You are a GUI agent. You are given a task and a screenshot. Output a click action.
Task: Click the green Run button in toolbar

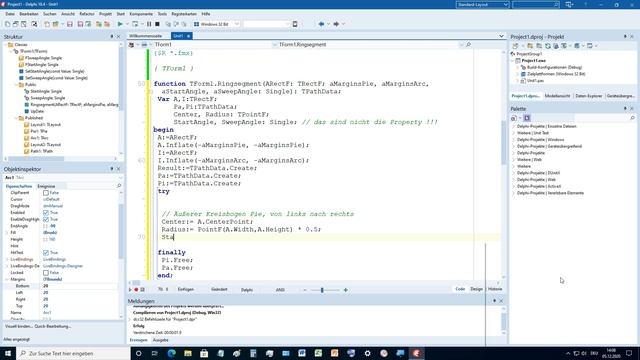(x=120, y=24)
